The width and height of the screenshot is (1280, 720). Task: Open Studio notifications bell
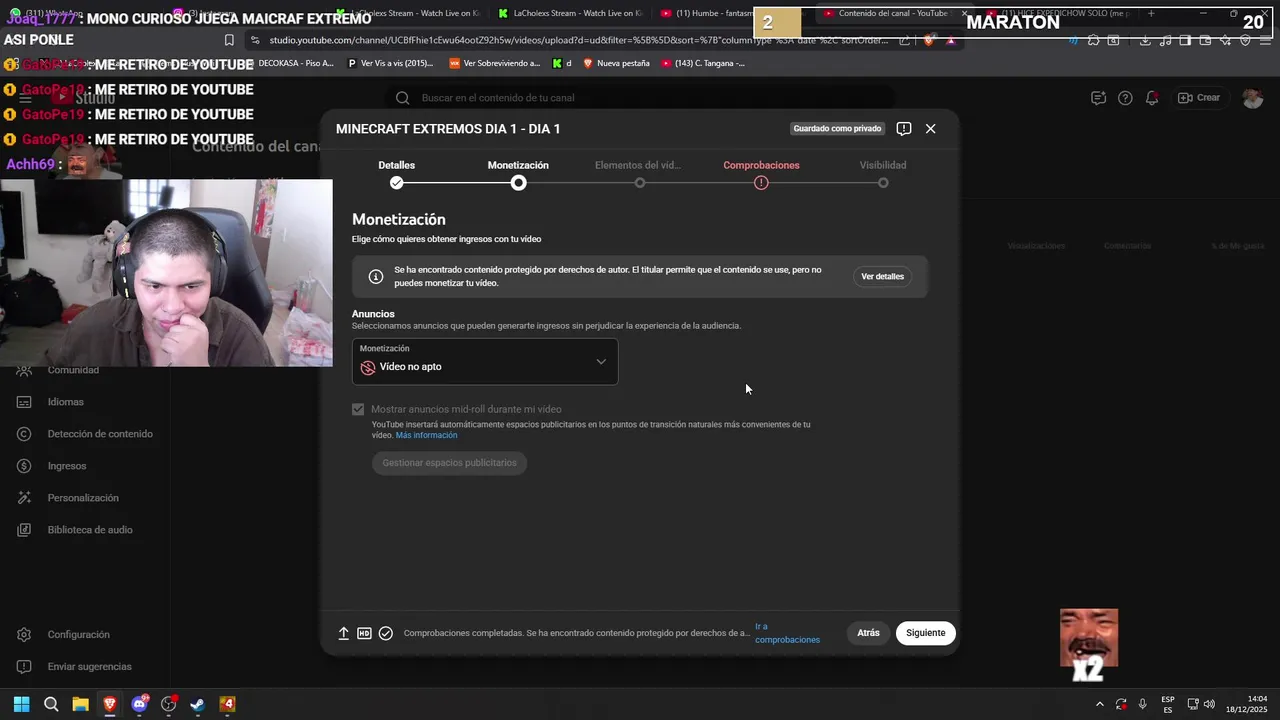pyautogui.click(x=1152, y=98)
